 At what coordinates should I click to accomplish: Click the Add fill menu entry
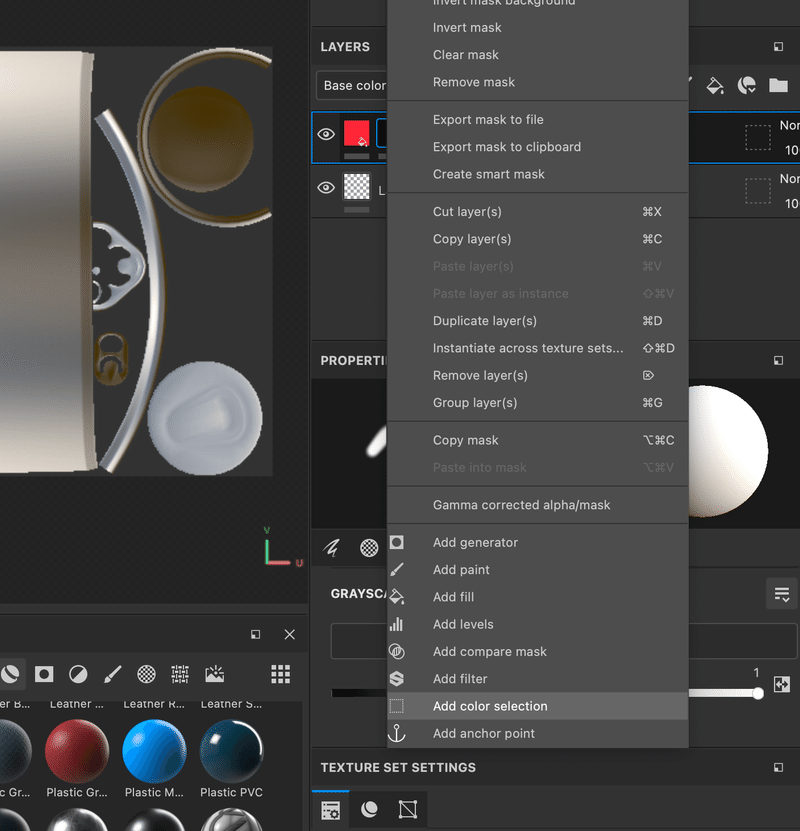tap(453, 597)
